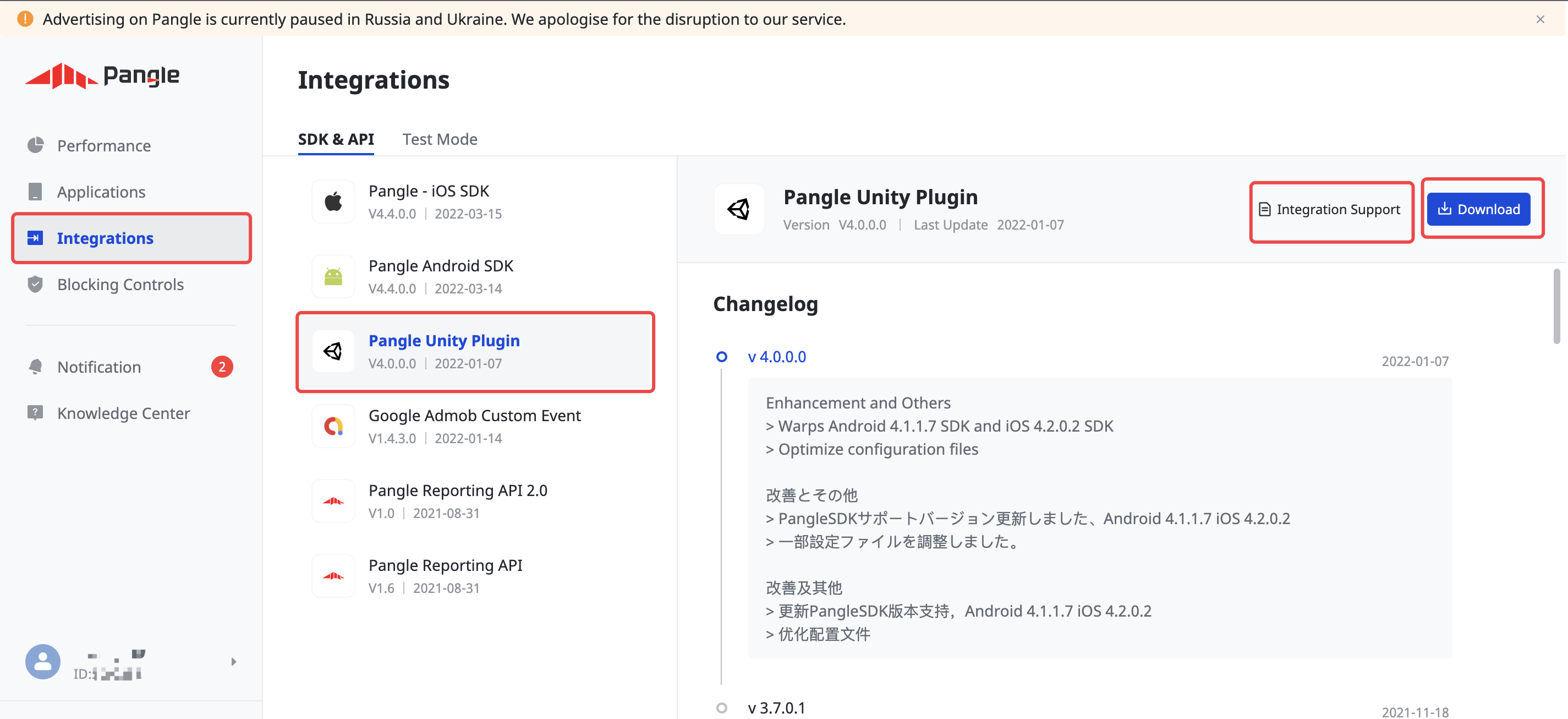1568x719 pixels.
Task: Open the Blocking Controls menu item
Action: click(131, 285)
